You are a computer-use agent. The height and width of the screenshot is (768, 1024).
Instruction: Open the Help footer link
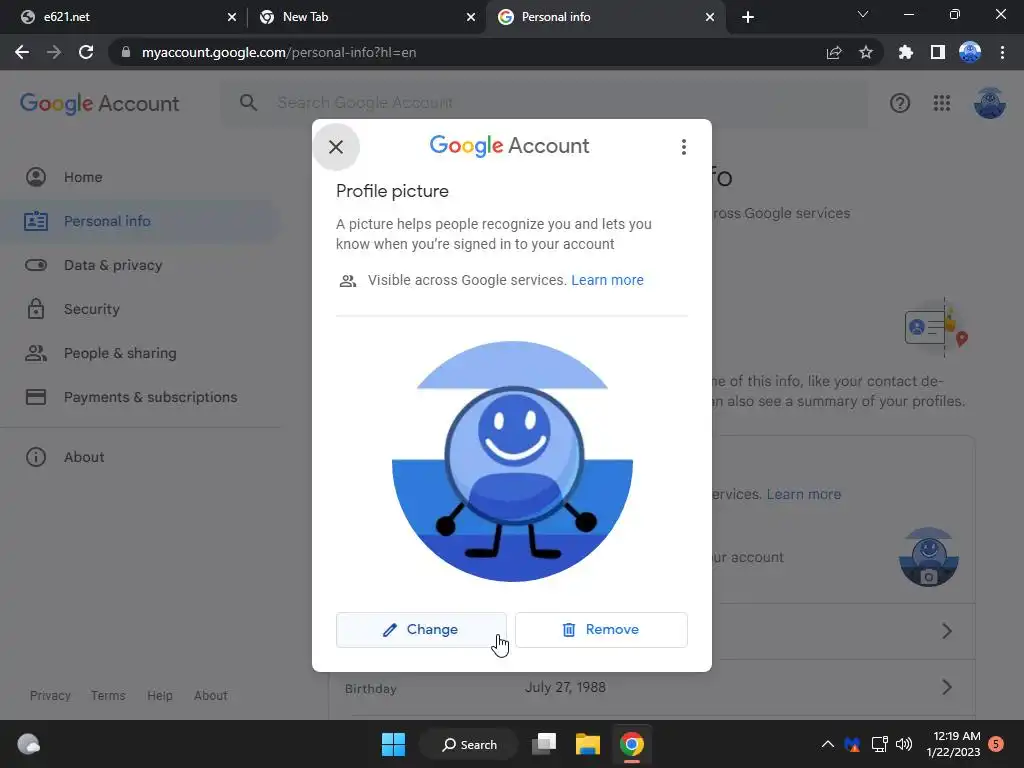tap(160, 696)
